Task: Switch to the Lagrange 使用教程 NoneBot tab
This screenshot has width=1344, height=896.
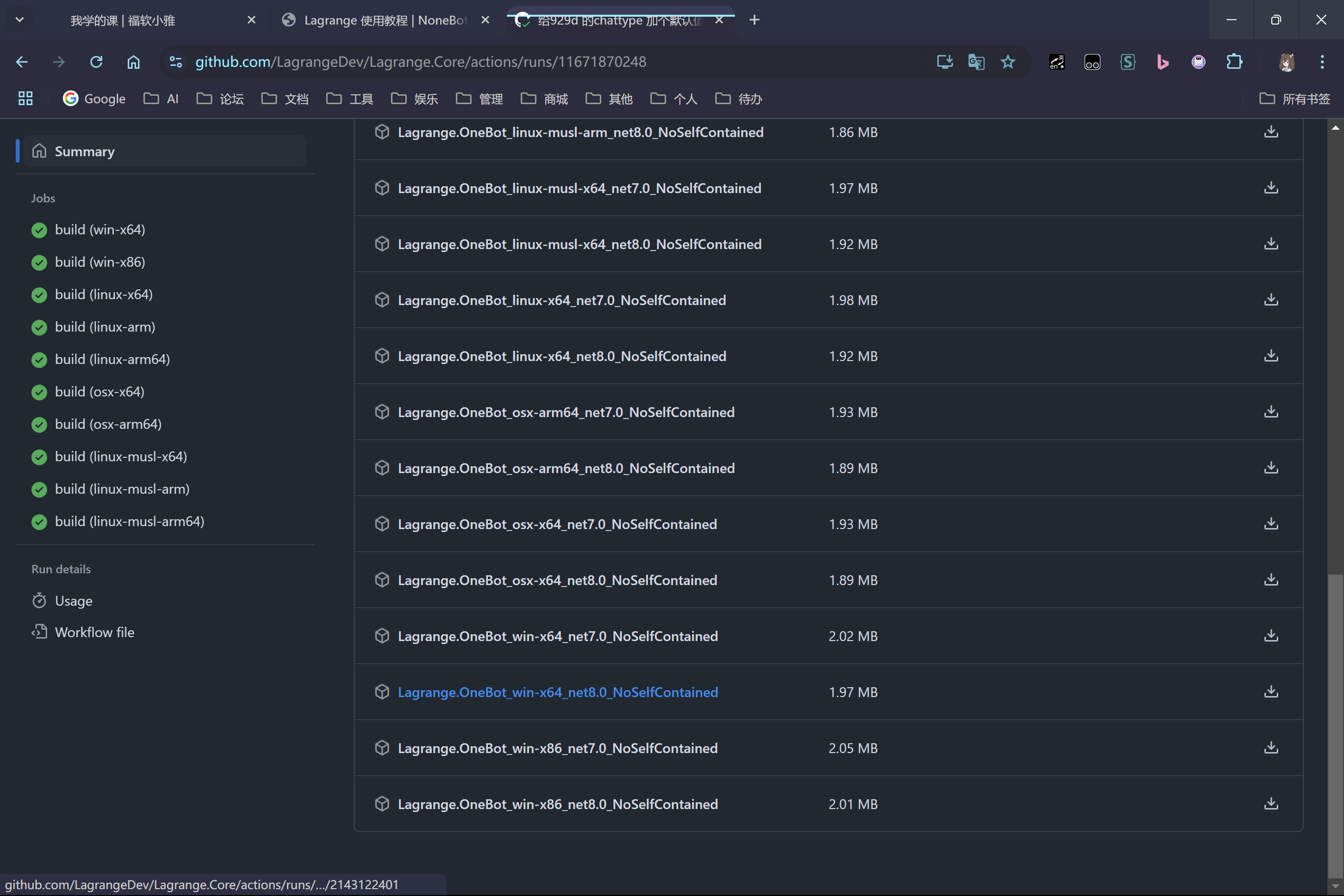Action: pos(385,21)
